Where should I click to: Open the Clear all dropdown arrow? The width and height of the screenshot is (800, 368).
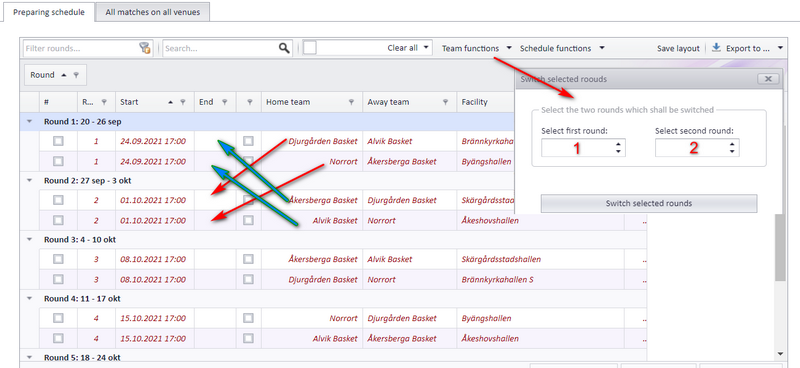coord(426,48)
